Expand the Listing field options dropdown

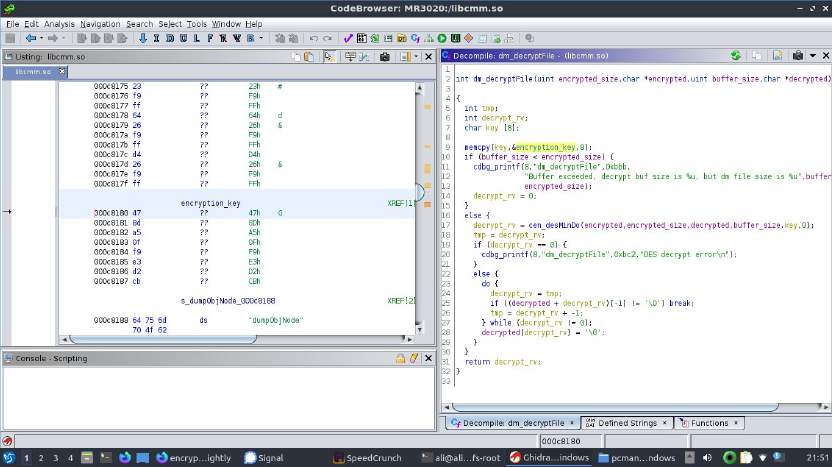tap(416, 57)
